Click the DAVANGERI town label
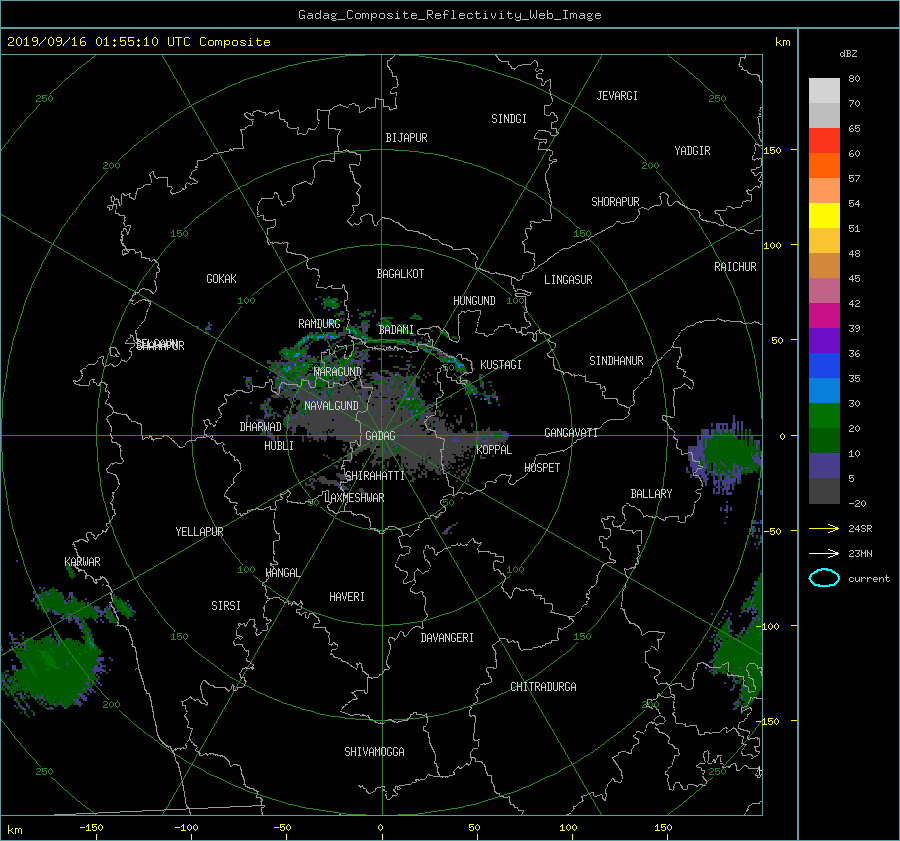Screen dimensions: 900x841 pos(447,638)
